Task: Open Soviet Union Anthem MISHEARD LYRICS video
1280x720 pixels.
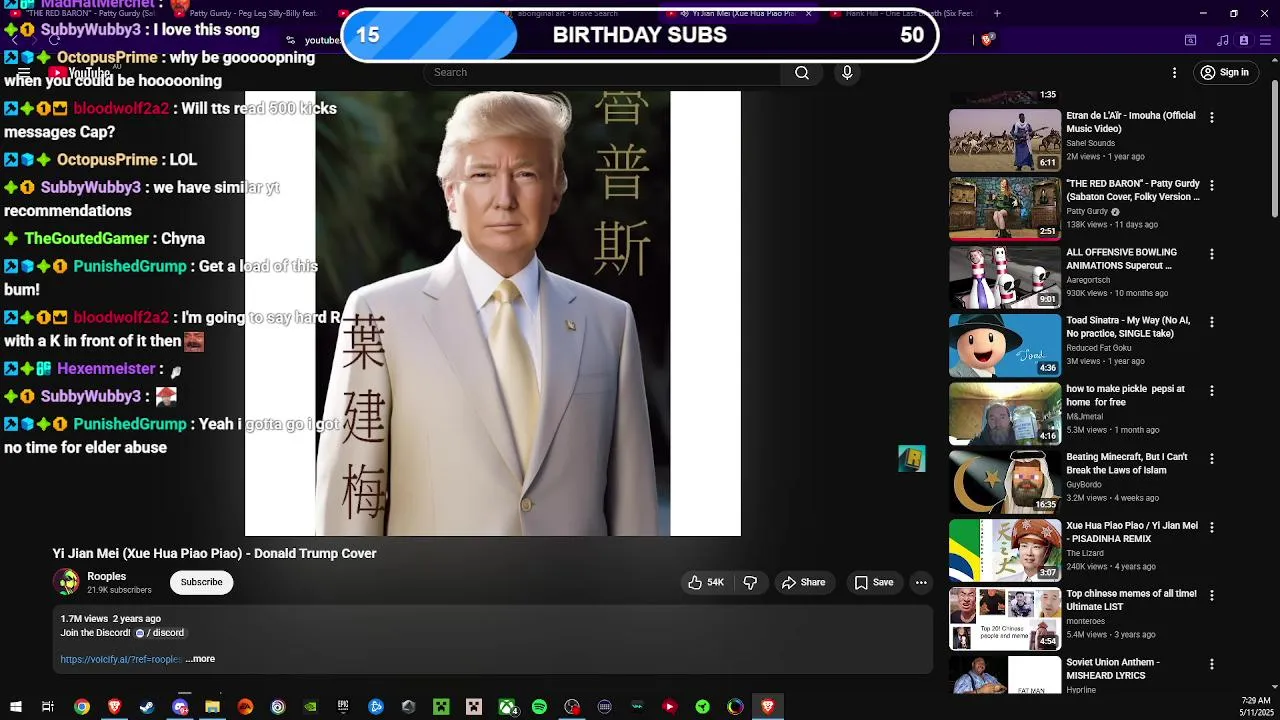Action: tap(1113, 668)
